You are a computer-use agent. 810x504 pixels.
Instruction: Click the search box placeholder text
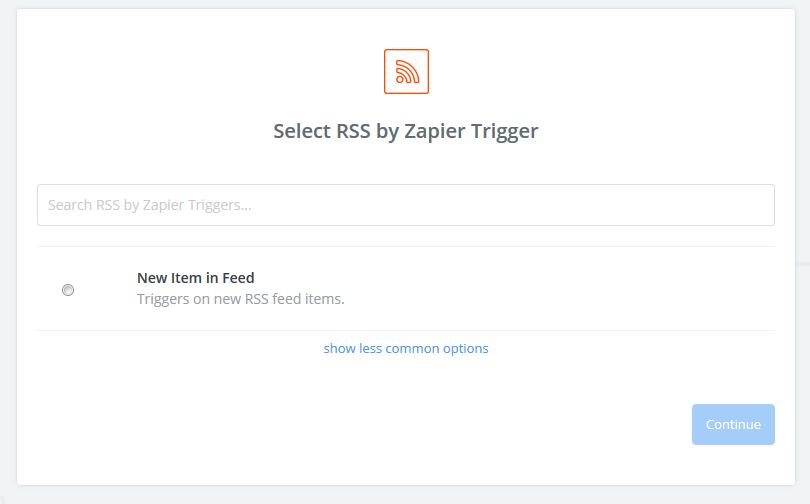coord(150,206)
